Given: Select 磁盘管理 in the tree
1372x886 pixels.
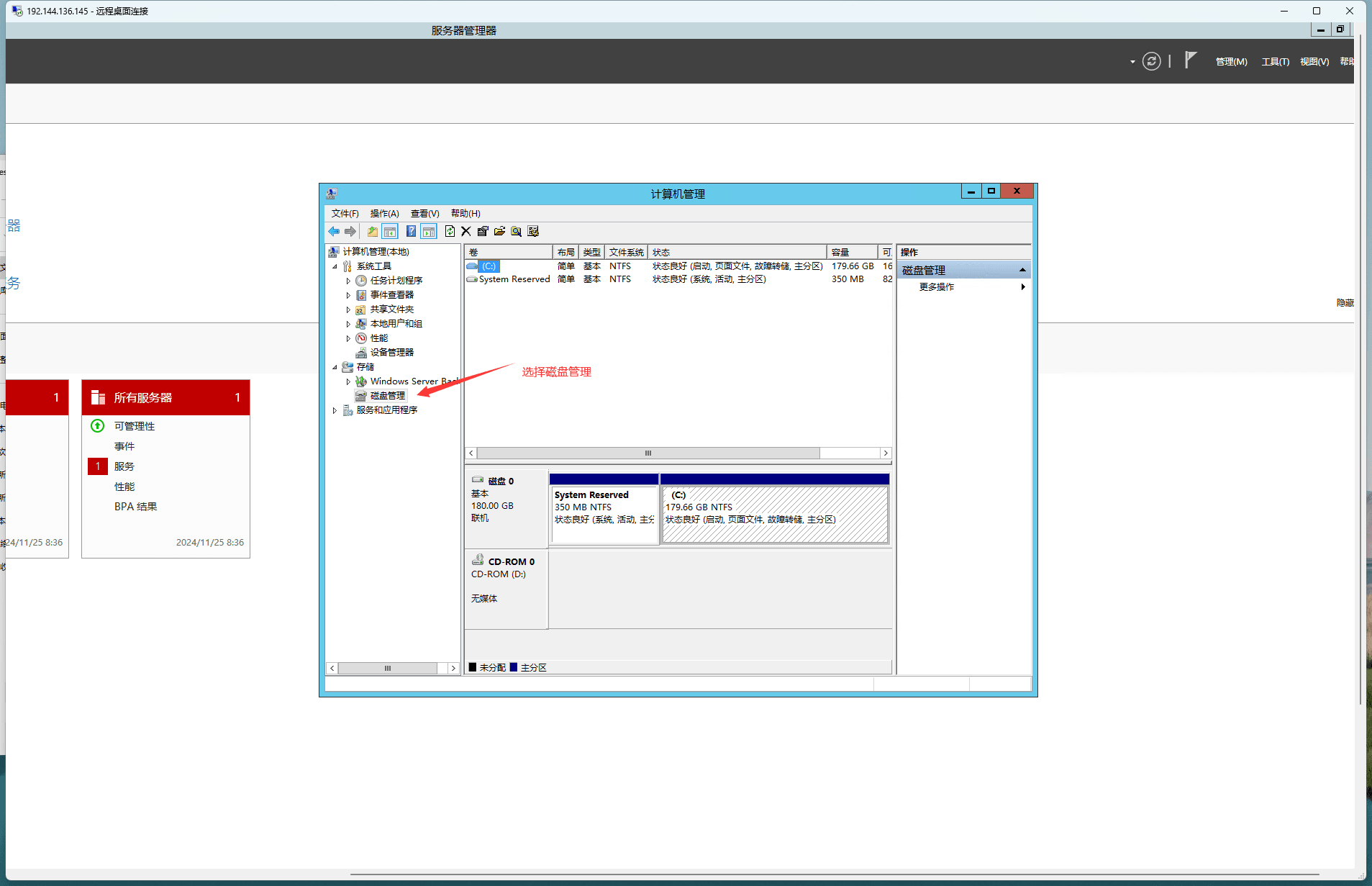Looking at the screenshot, I should click(x=387, y=396).
